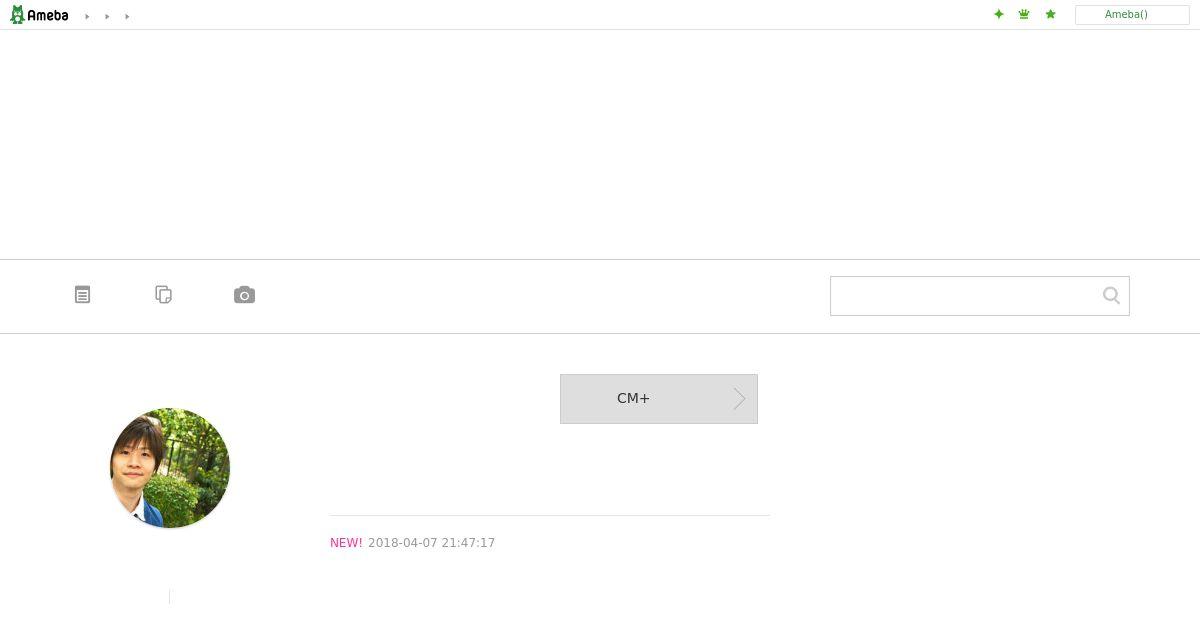
Task: Click the magnifying glass search icon
Action: [1111, 295]
